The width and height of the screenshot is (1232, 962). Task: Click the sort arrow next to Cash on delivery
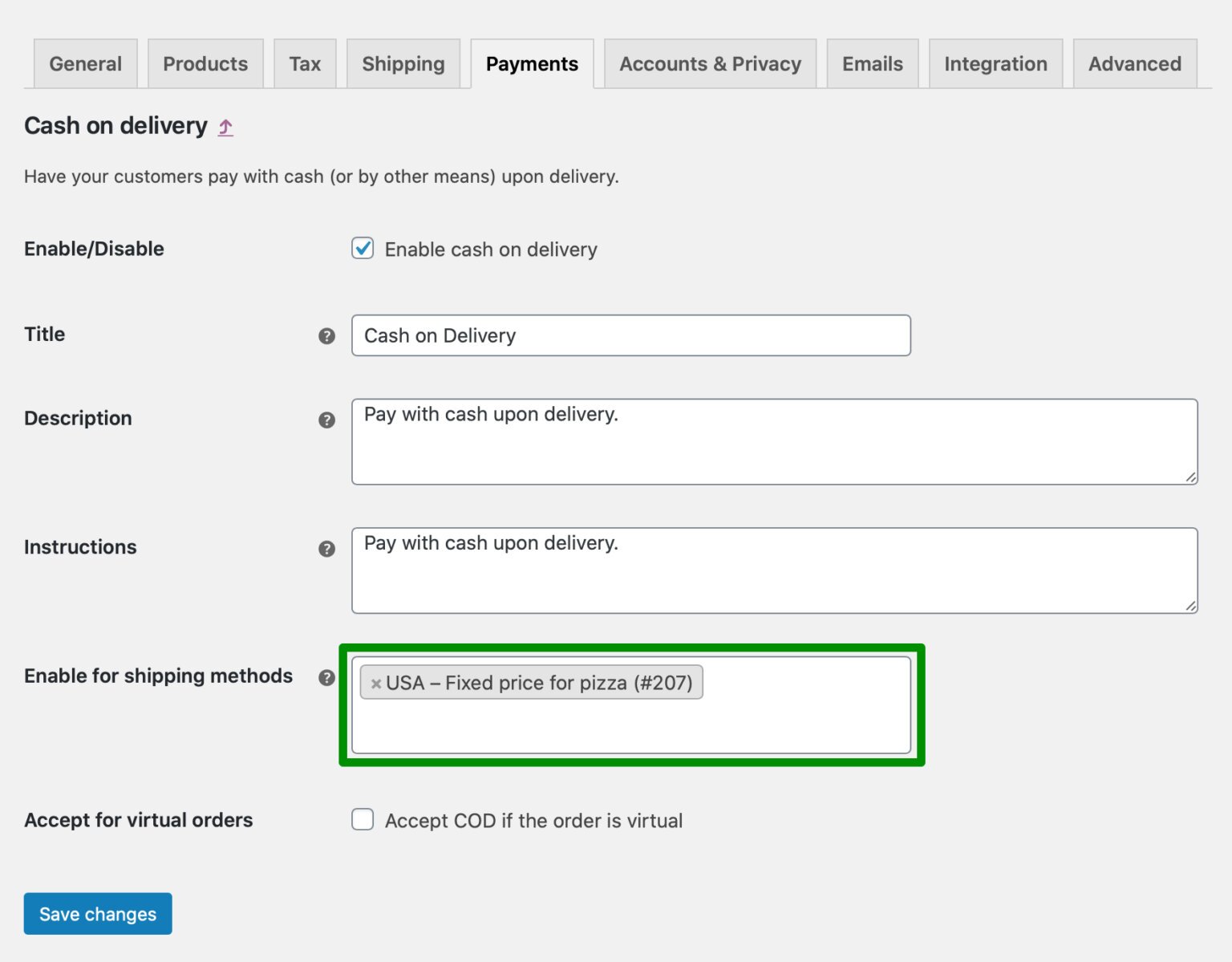pos(225,127)
